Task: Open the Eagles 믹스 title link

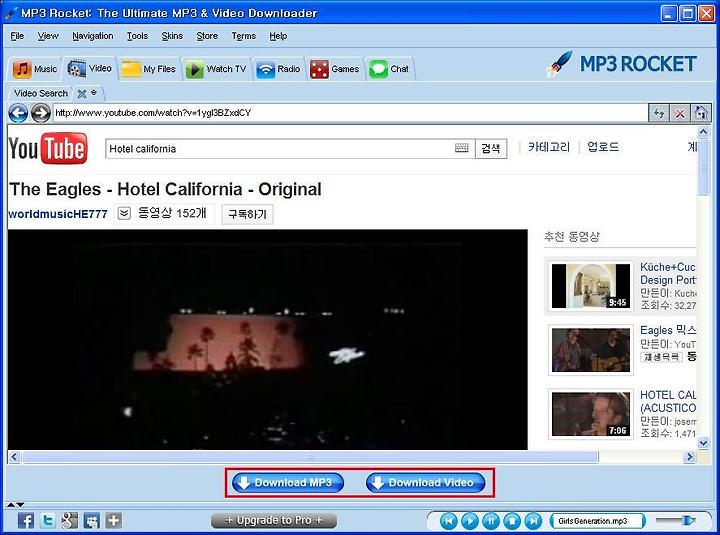Action: pyautogui.click(x=668, y=330)
